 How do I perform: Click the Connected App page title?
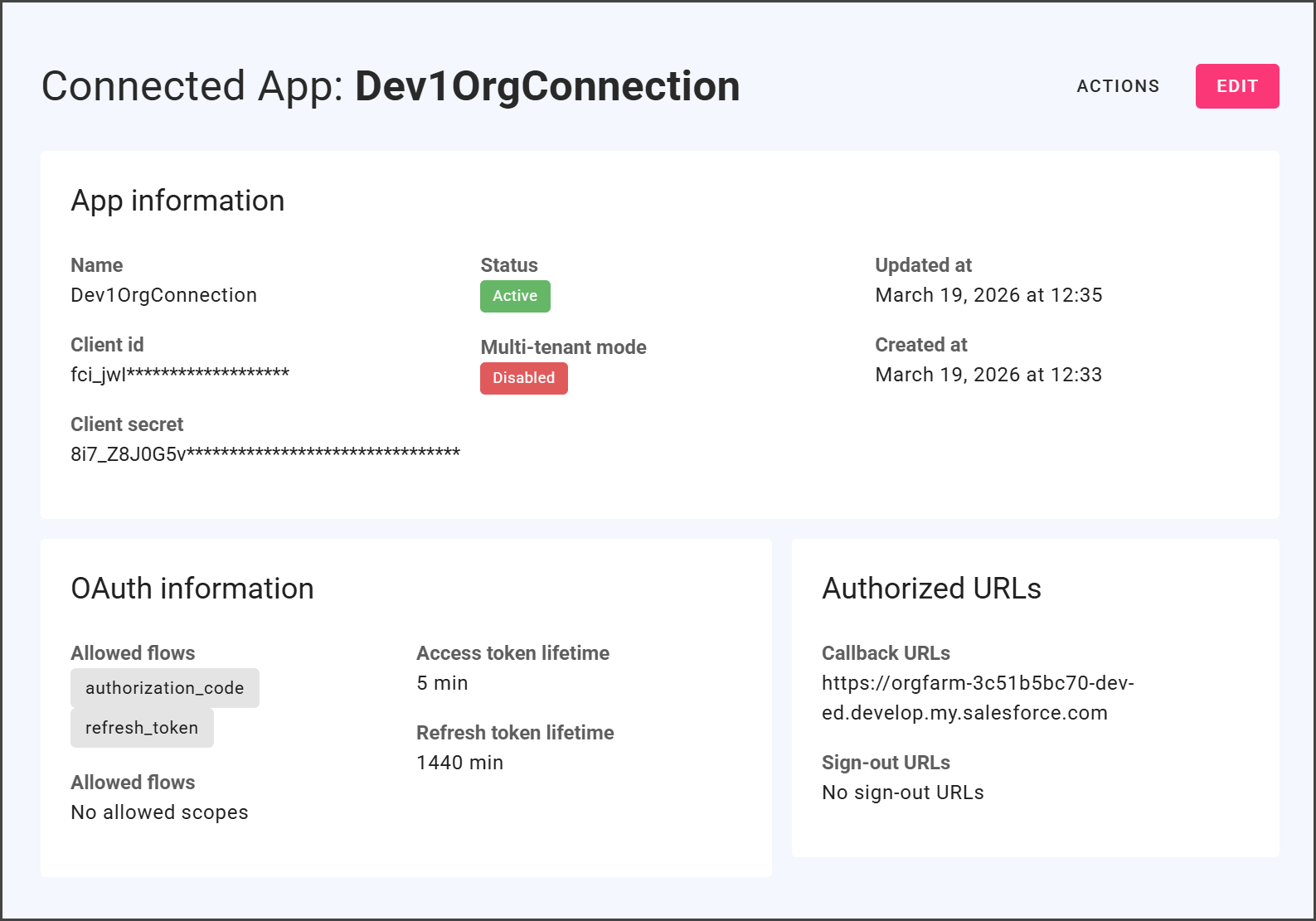390,86
